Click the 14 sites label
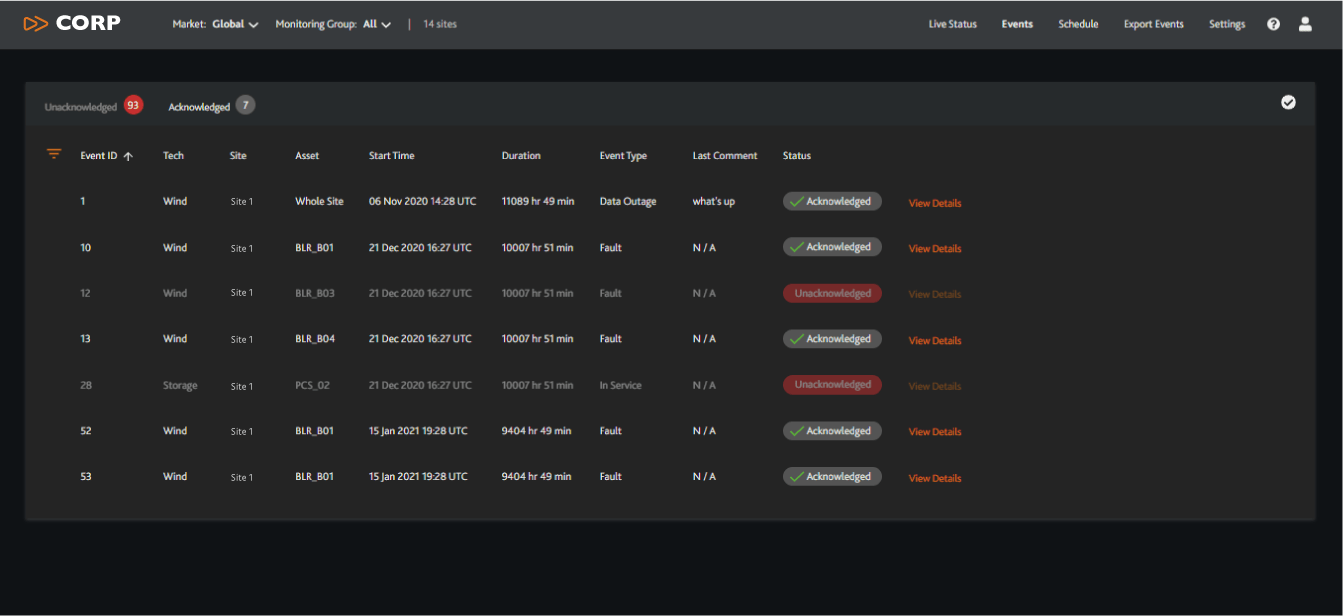The width and height of the screenshot is (1343, 616). pyautogui.click(x=440, y=24)
